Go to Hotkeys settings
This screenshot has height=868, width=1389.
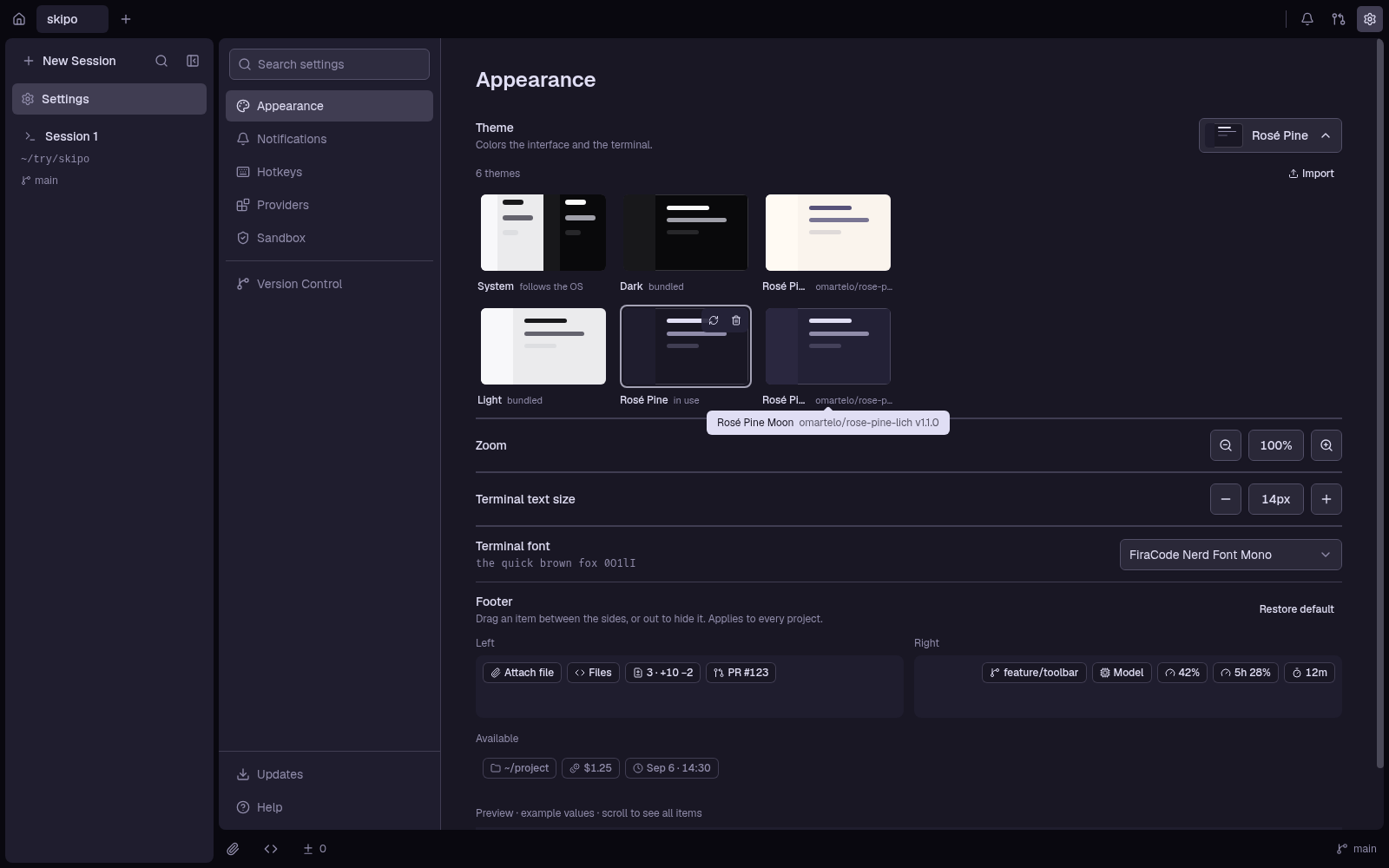pos(329,172)
